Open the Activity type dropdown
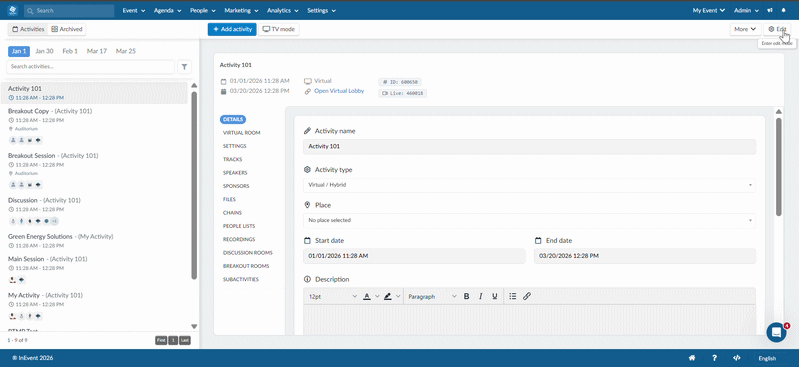 (529, 185)
